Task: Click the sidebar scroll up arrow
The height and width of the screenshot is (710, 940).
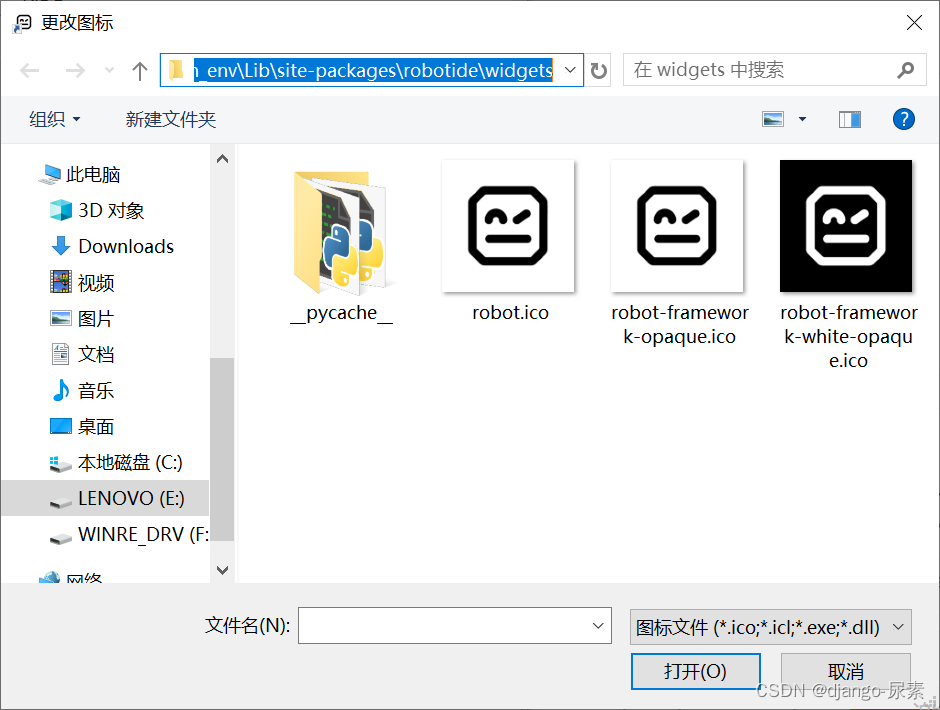Action: pyautogui.click(x=222, y=159)
